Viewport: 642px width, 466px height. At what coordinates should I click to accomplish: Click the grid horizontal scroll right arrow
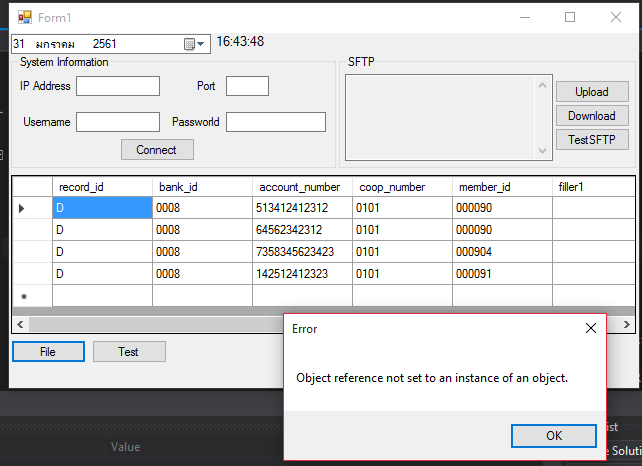pos(626,325)
